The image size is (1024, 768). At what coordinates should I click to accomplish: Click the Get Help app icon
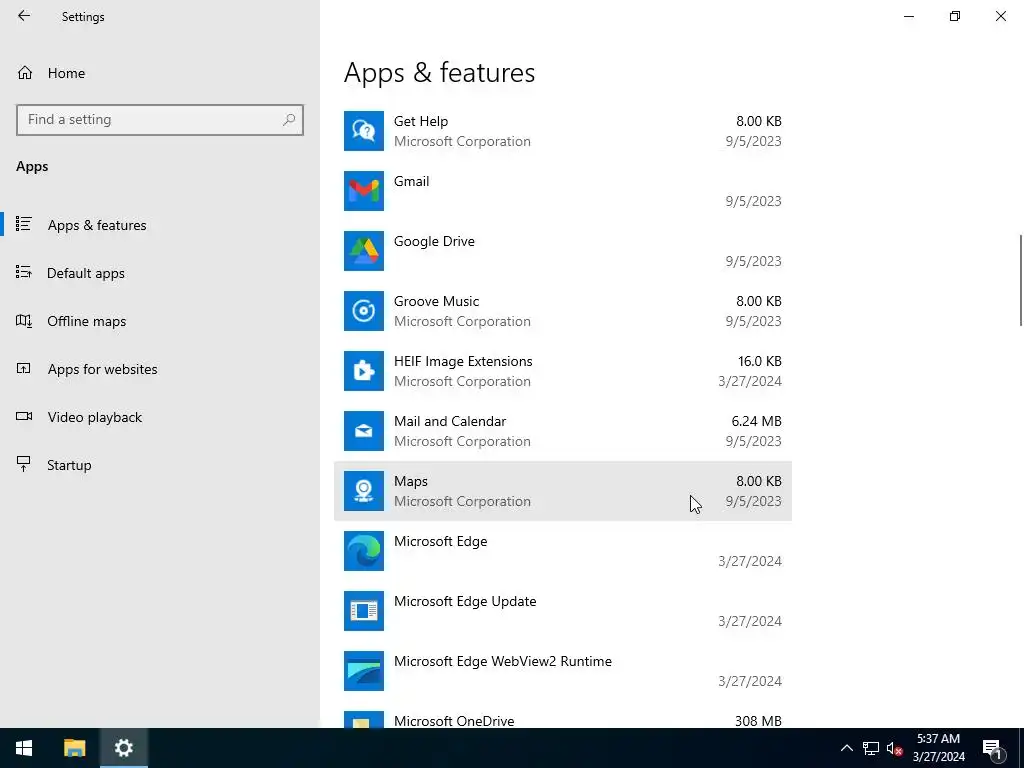tap(364, 131)
